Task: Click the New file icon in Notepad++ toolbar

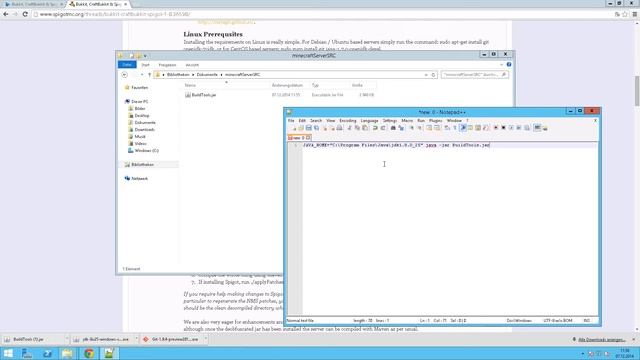Action: click(294, 128)
